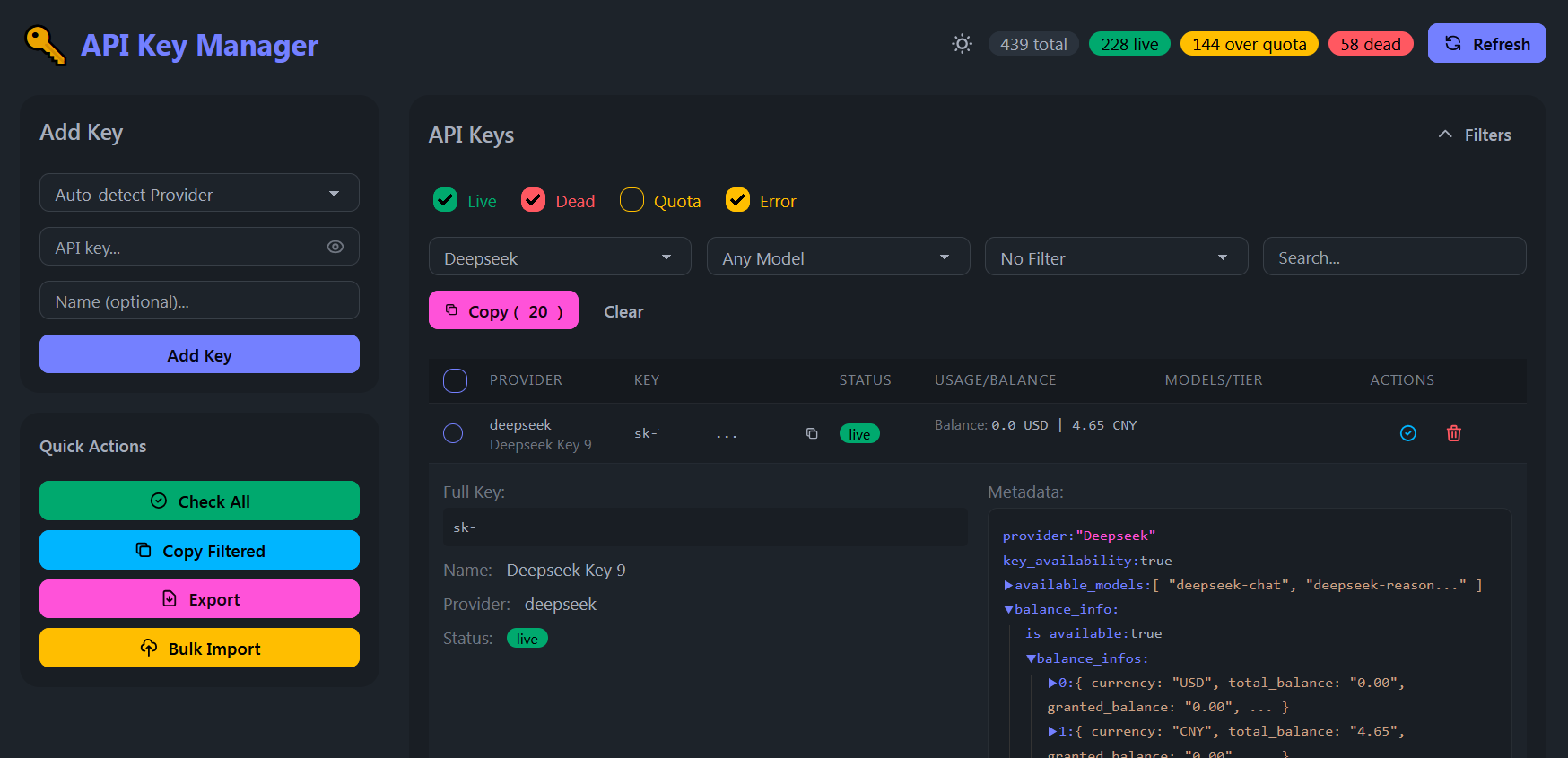Click the KEY column header
This screenshot has width=1568, height=758.
[x=647, y=380]
